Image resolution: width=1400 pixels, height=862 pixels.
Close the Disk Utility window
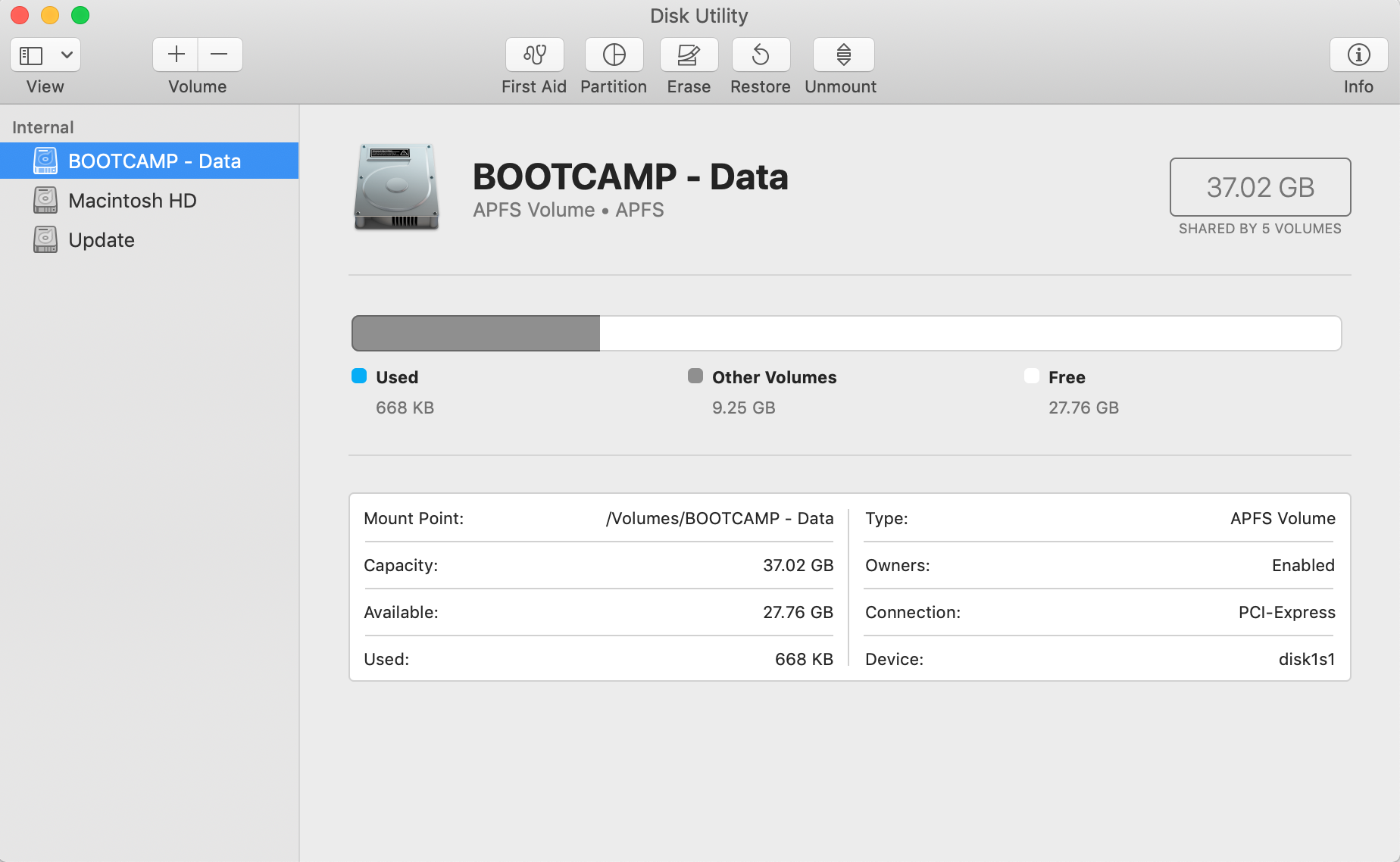[x=20, y=15]
